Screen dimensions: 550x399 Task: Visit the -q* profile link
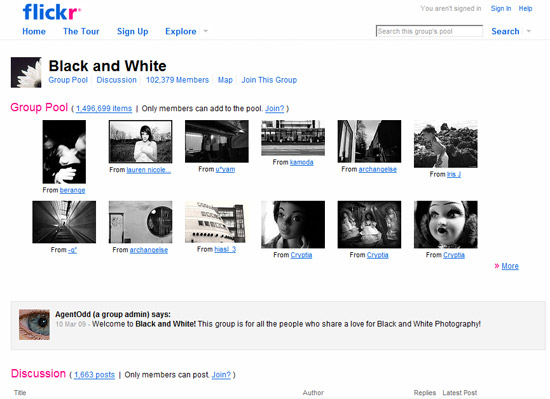72,250
